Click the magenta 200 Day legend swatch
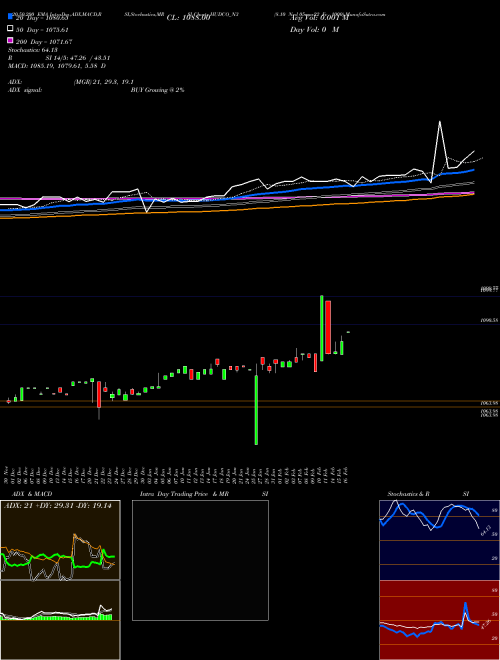The image size is (500, 660). point(10,40)
